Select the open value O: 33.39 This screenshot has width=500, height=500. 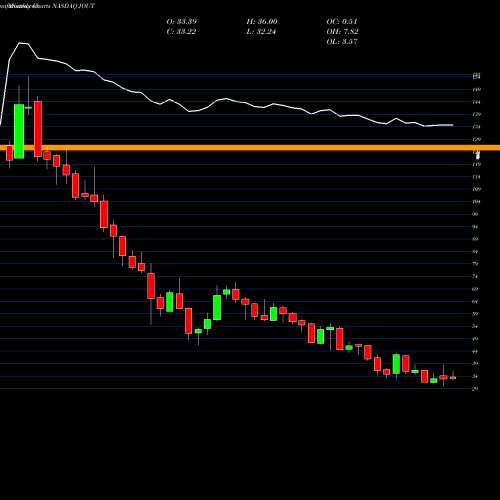[182, 22]
